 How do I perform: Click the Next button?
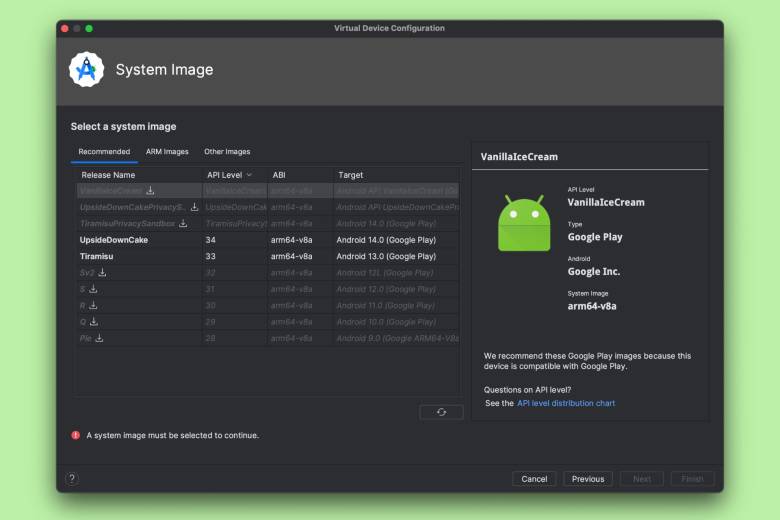click(642, 479)
